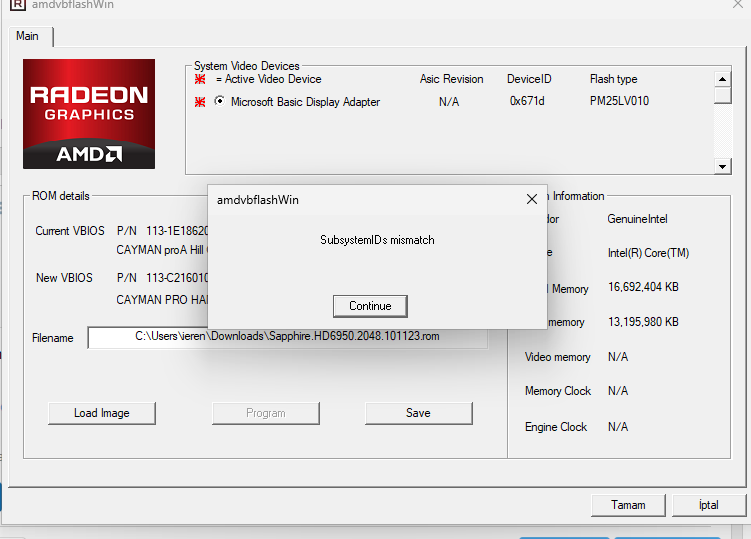Click the amdvbflashWin title bar app icon
Image resolution: width=751 pixels, height=539 pixels.
coord(18,5)
